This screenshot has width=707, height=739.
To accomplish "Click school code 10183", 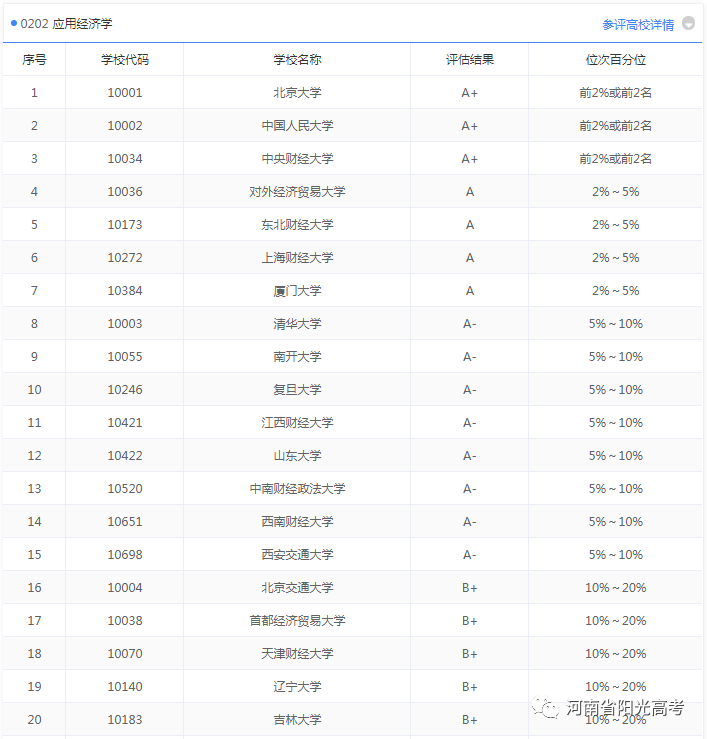I will [125, 720].
